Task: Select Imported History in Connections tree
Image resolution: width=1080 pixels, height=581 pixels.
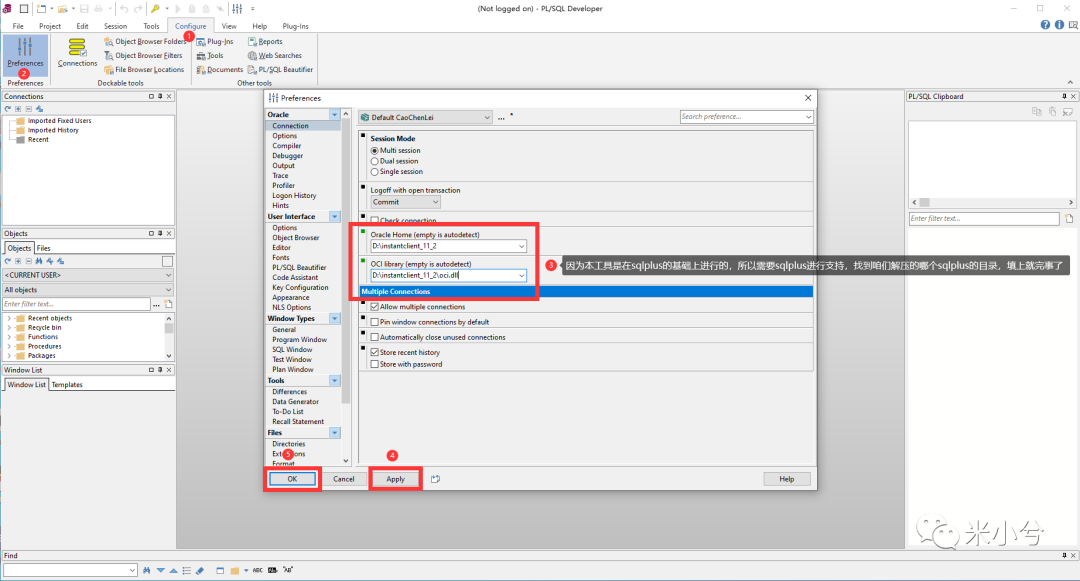Action: 53,130
